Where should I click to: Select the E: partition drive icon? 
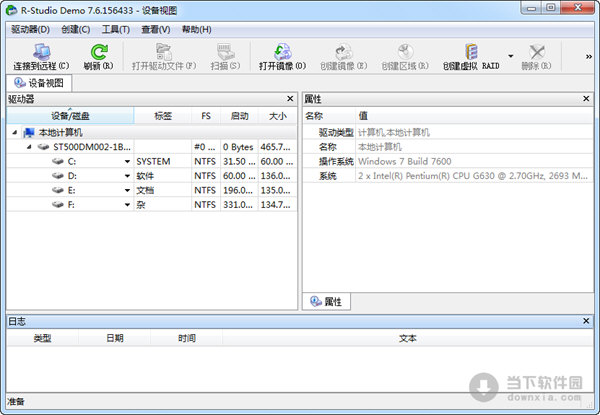click(x=58, y=190)
